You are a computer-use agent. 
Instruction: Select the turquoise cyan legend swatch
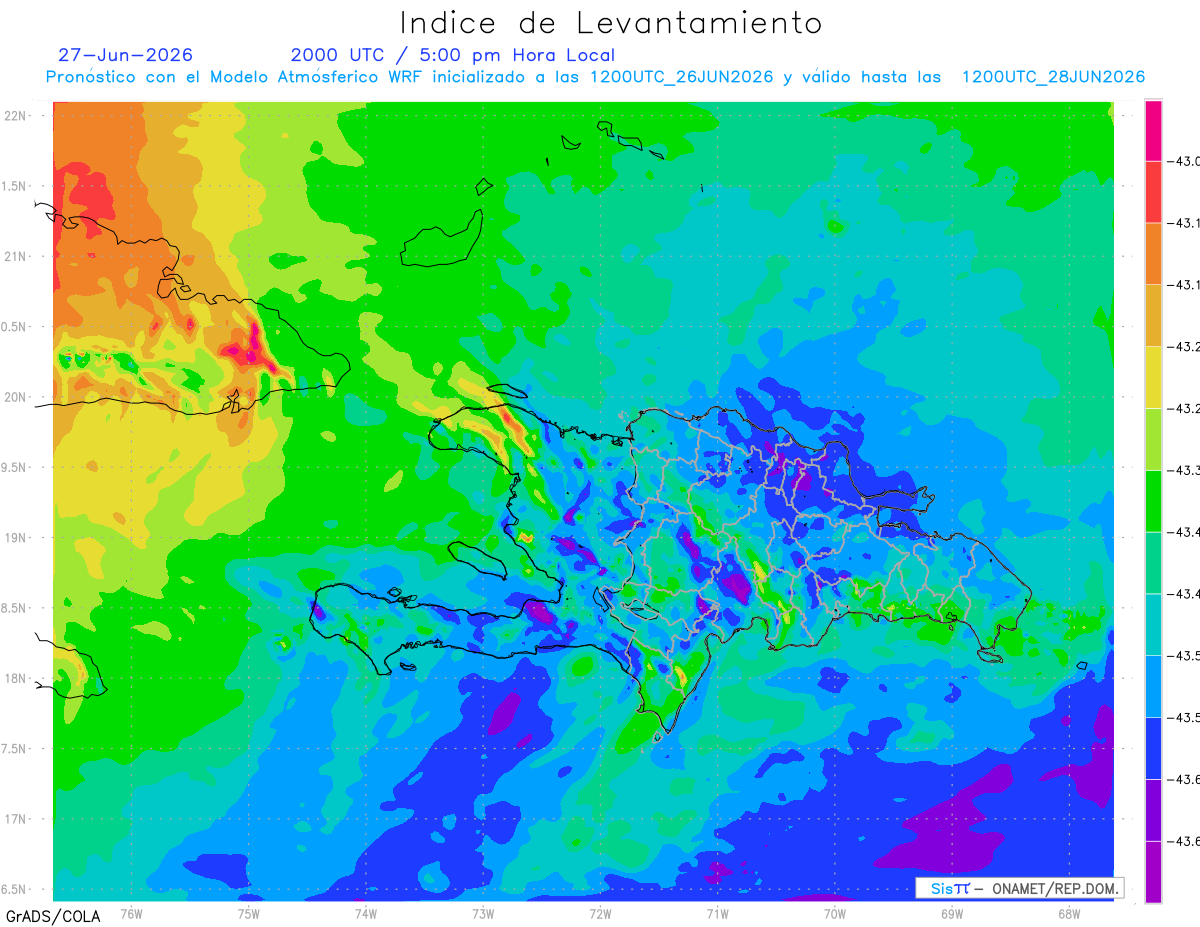point(1153,624)
